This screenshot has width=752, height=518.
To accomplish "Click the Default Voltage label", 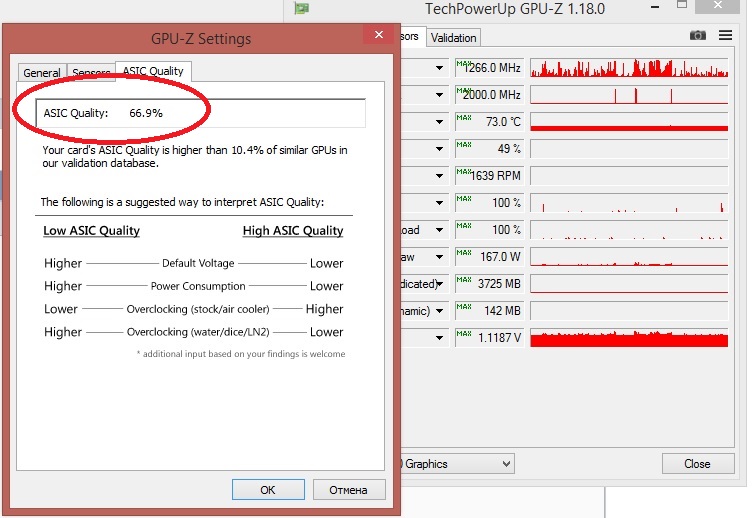I will pyautogui.click(x=198, y=263).
